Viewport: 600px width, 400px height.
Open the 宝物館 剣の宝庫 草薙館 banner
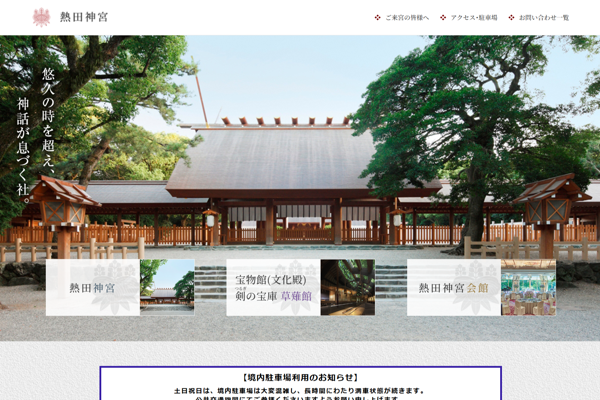point(300,287)
